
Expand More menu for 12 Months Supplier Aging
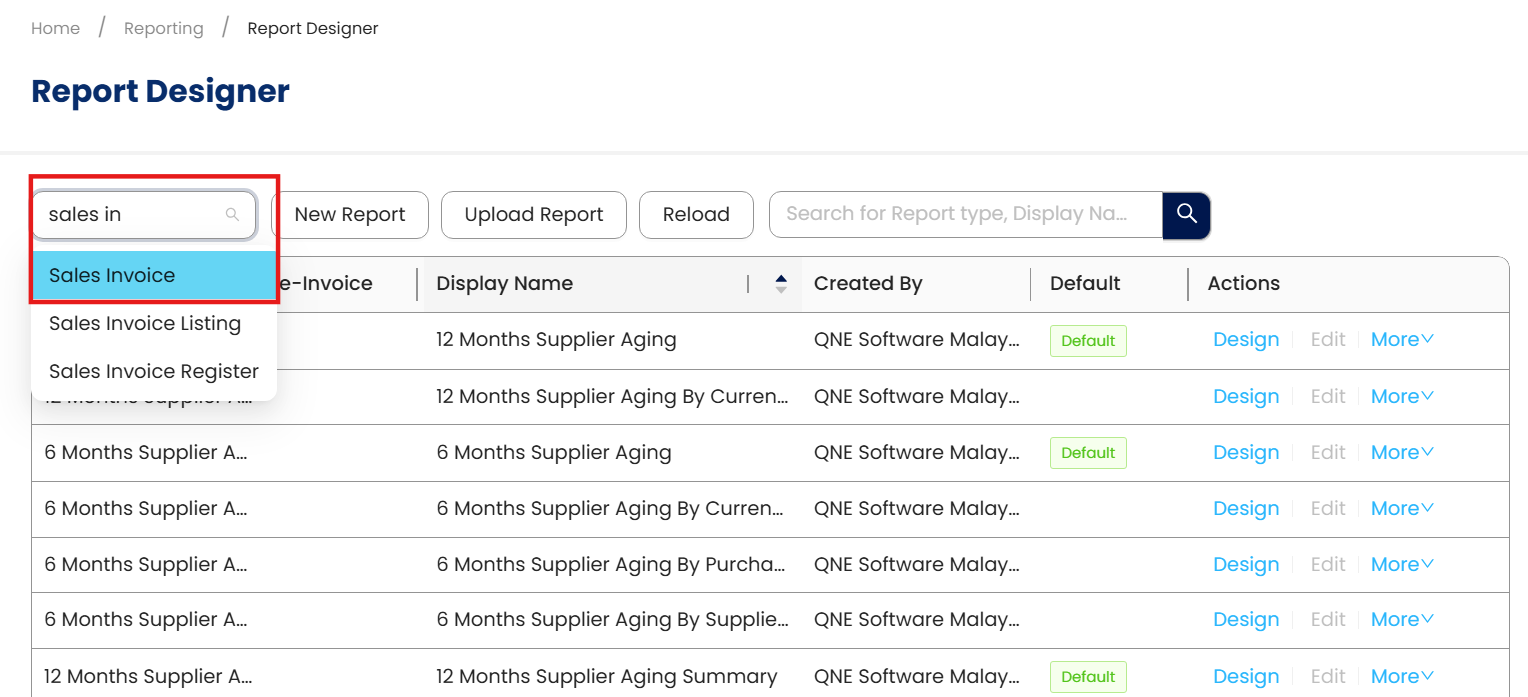tap(1402, 340)
